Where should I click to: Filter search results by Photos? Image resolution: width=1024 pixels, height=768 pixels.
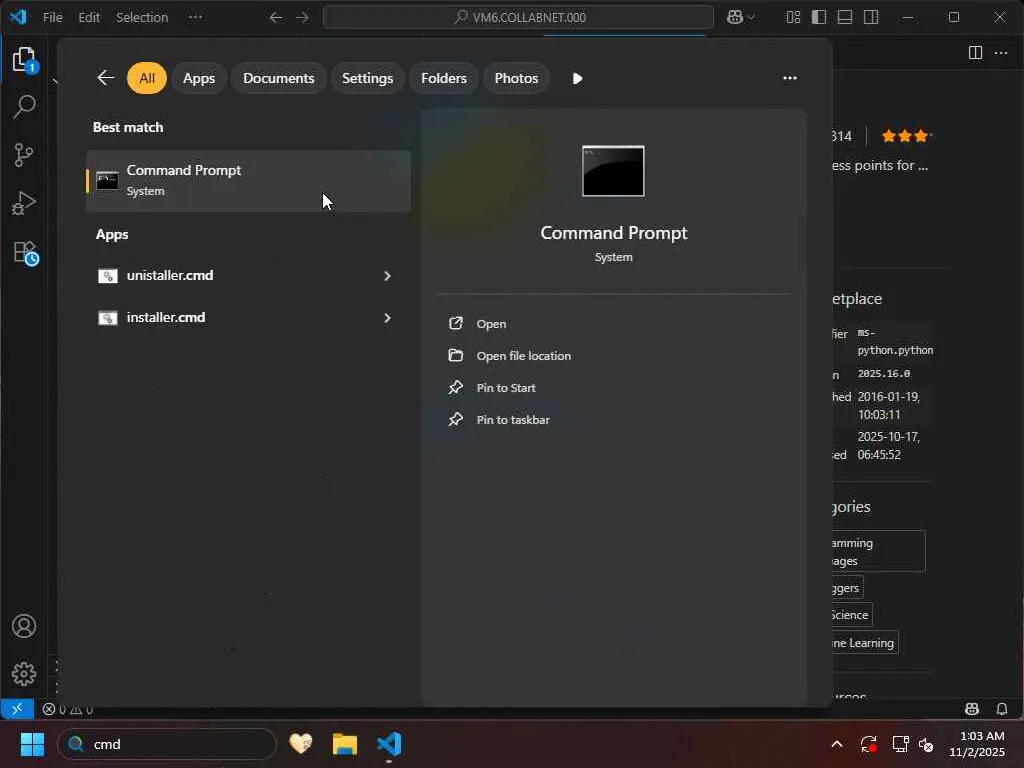point(517,78)
